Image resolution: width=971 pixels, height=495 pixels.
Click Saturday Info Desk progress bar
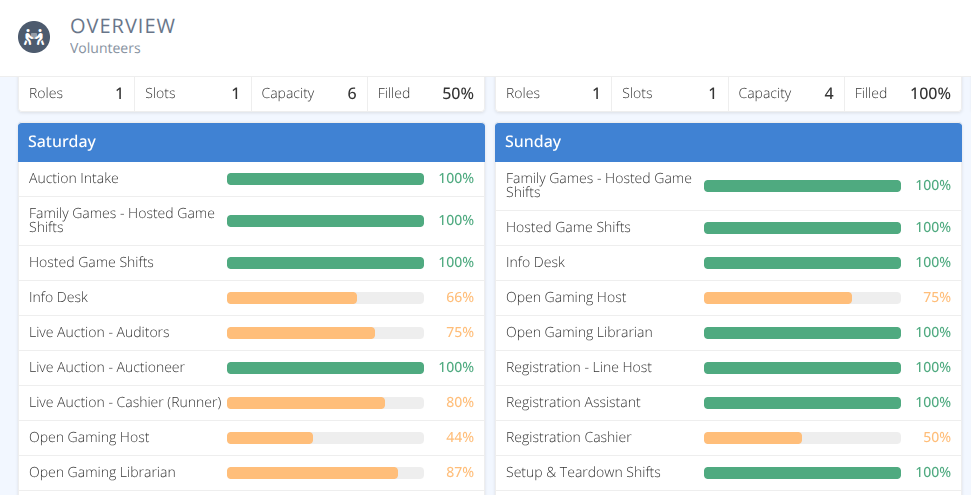click(325, 298)
